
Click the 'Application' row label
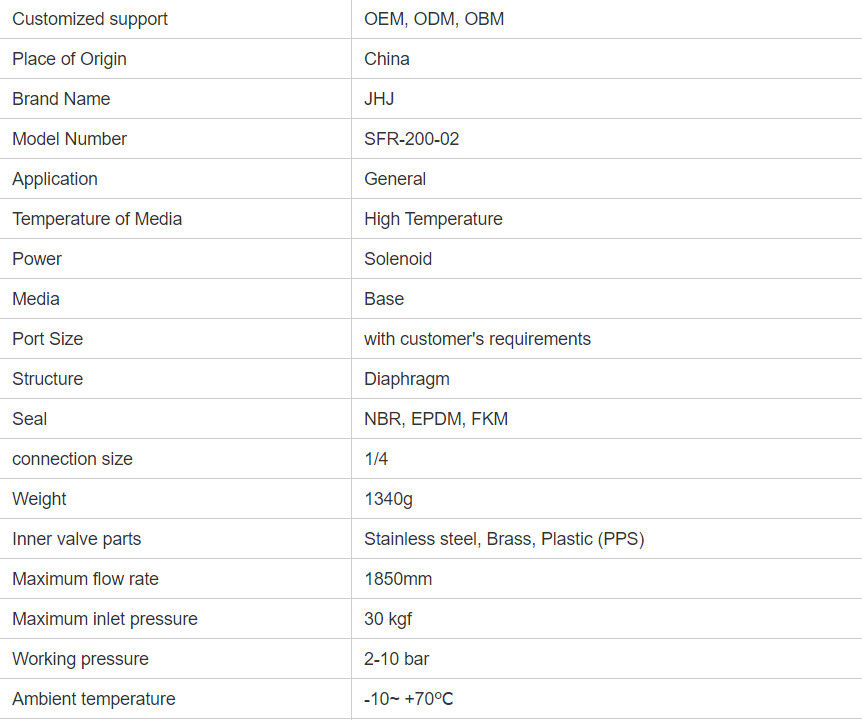point(55,179)
